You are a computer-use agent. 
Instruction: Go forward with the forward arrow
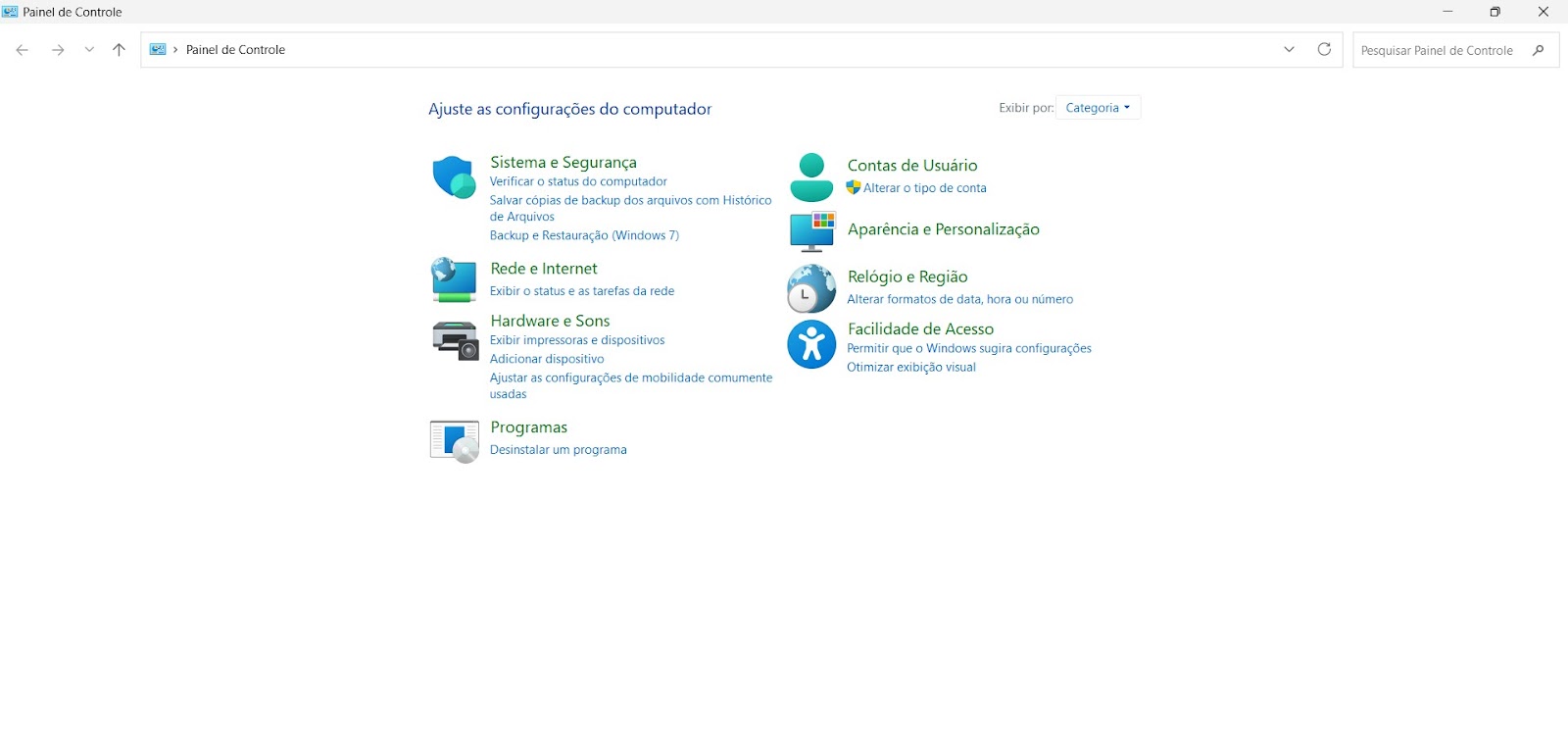[x=58, y=50]
